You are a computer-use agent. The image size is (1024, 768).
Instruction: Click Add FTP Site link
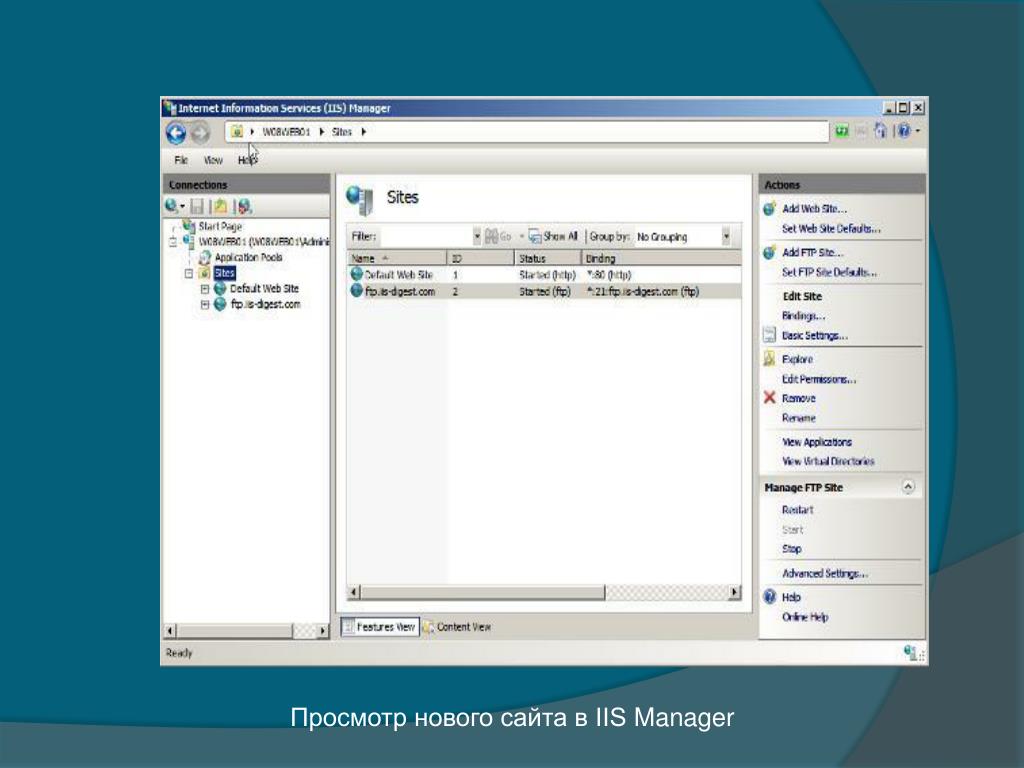(x=812, y=253)
